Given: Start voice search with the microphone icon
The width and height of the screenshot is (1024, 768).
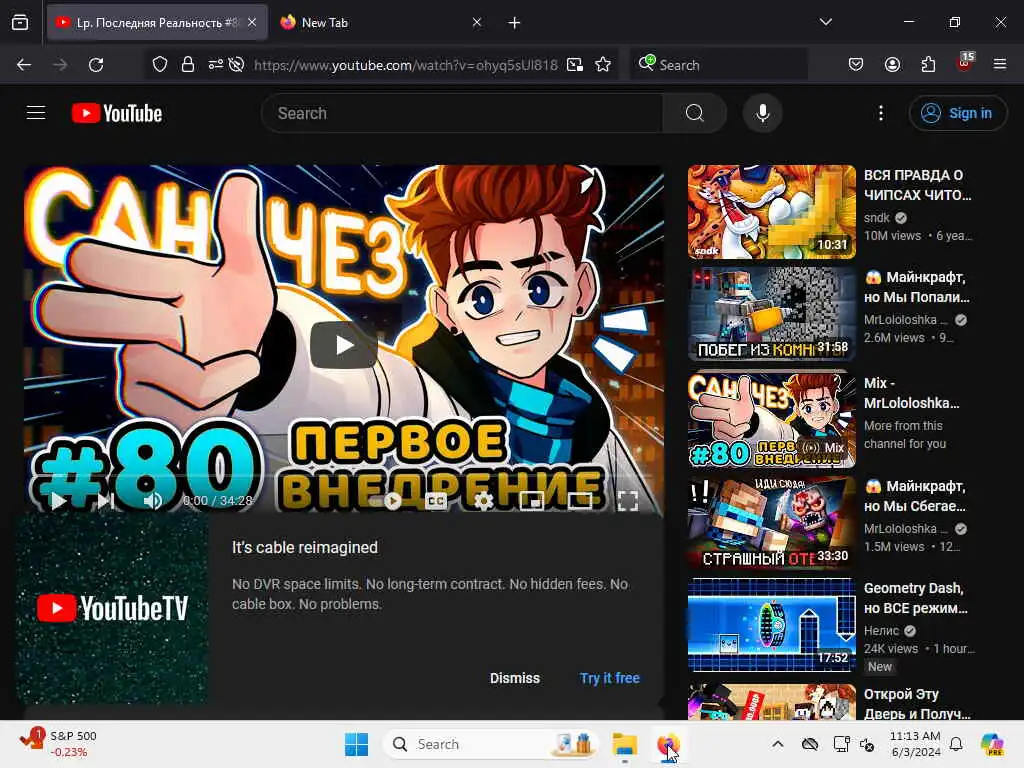Looking at the screenshot, I should click(x=762, y=113).
